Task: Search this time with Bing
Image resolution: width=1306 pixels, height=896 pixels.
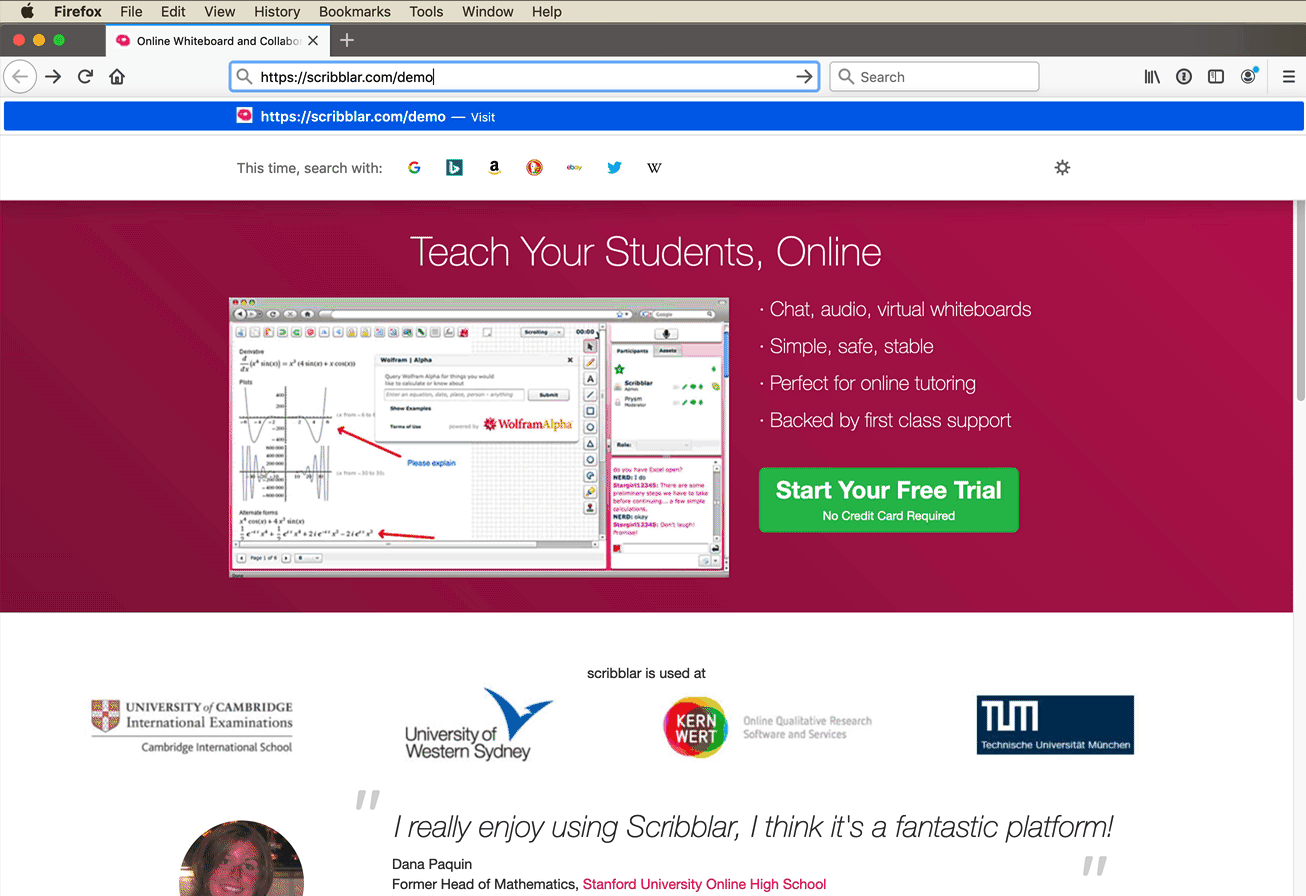Action: coord(454,168)
